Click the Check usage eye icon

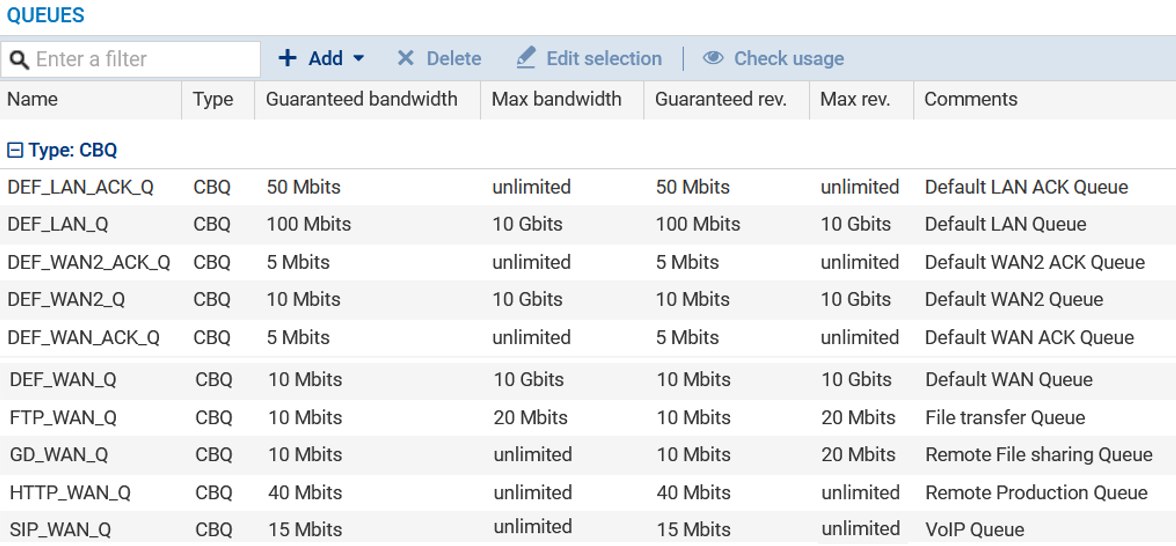point(713,59)
